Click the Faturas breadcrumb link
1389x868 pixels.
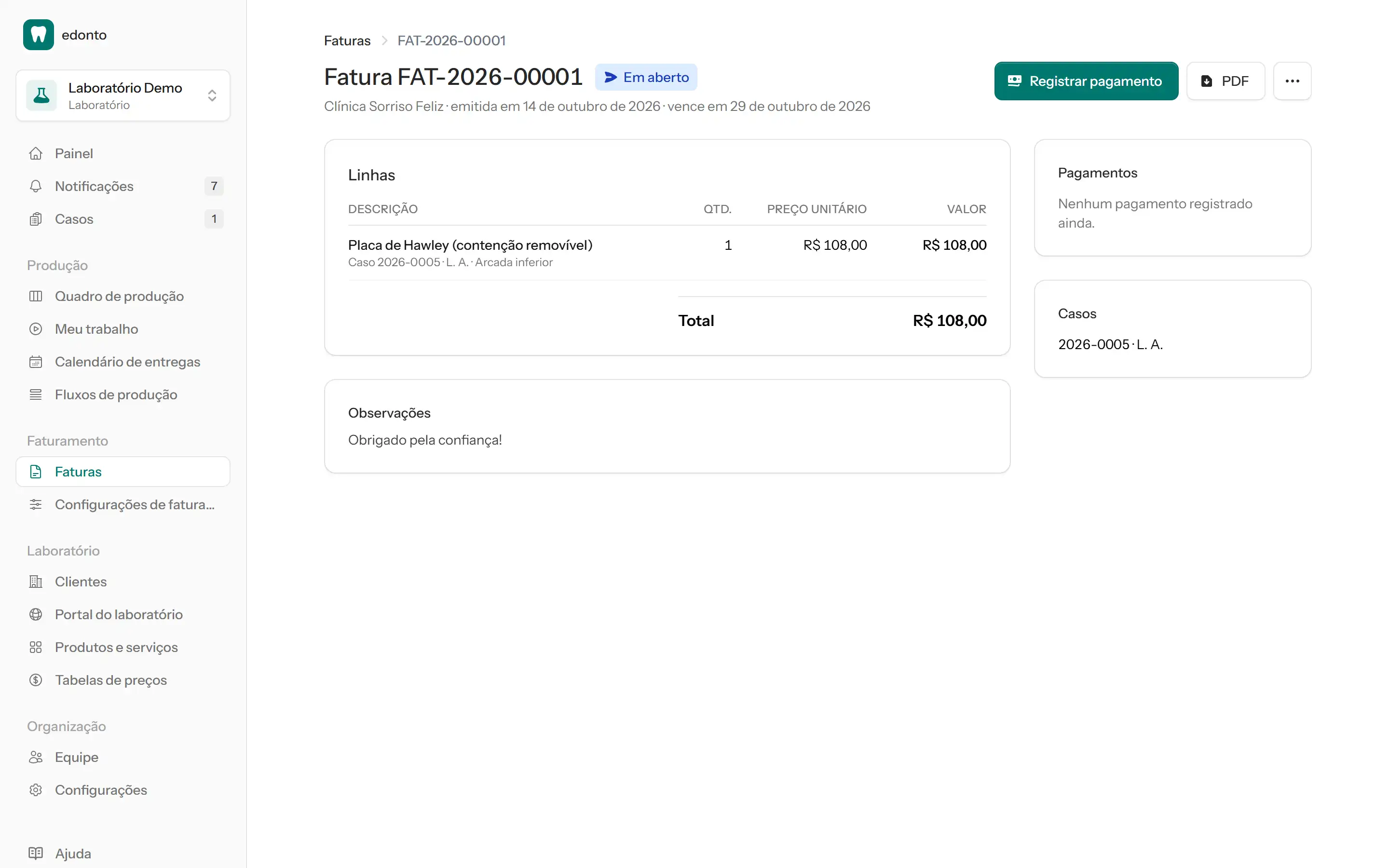click(347, 41)
